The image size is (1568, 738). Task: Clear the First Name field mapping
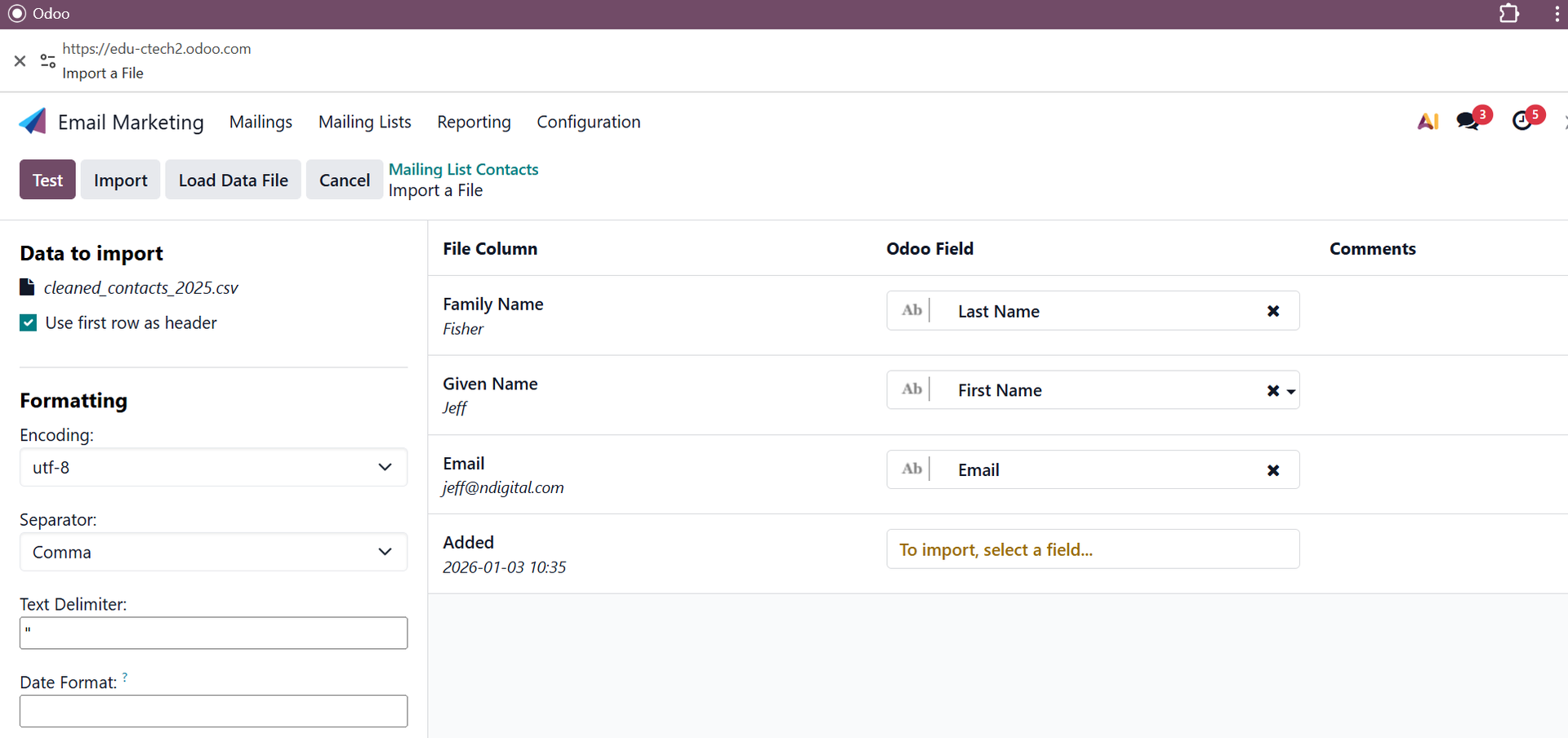[1272, 391]
